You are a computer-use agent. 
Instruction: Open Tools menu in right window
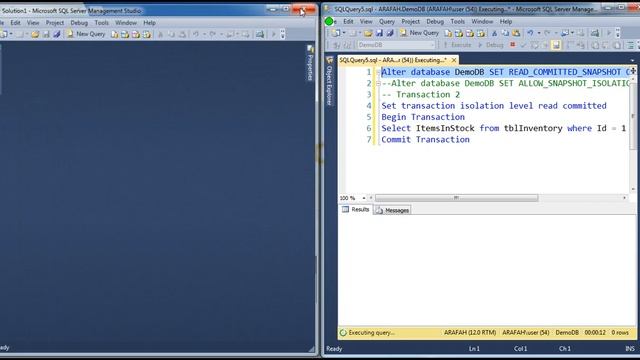click(458, 22)
